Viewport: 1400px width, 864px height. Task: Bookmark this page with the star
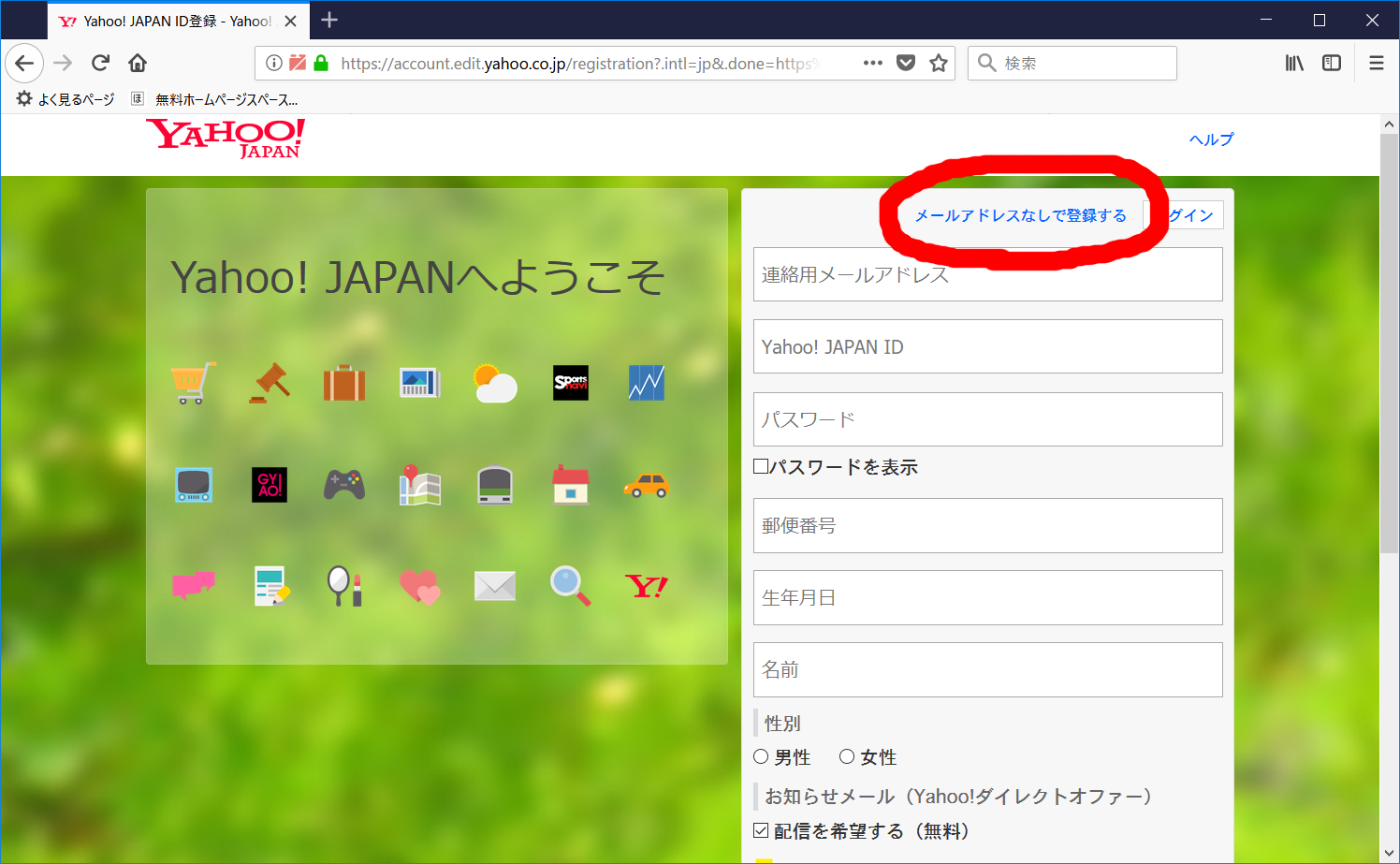[939, 63]
